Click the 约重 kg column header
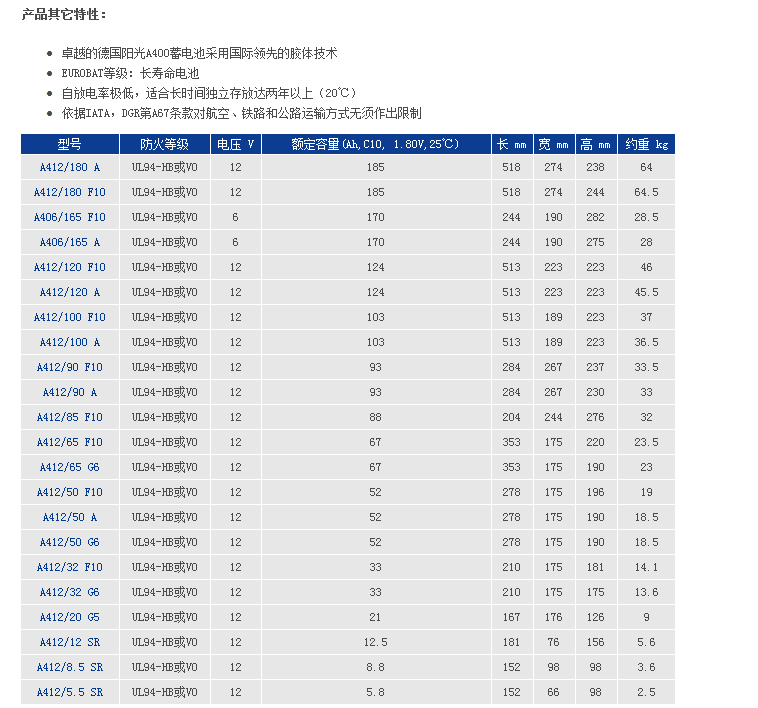Image resolution: width=758 pixels, height=708 pixels. coord(646,144)
